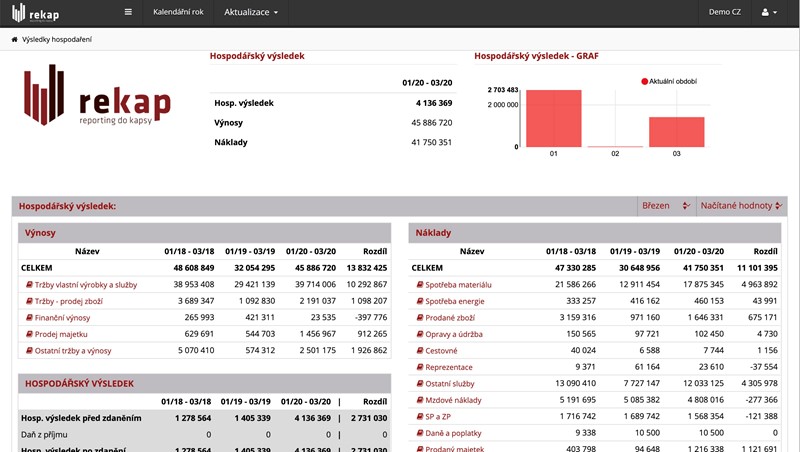Select Kalendářní rok in top menu

click(x=177, y=12)
